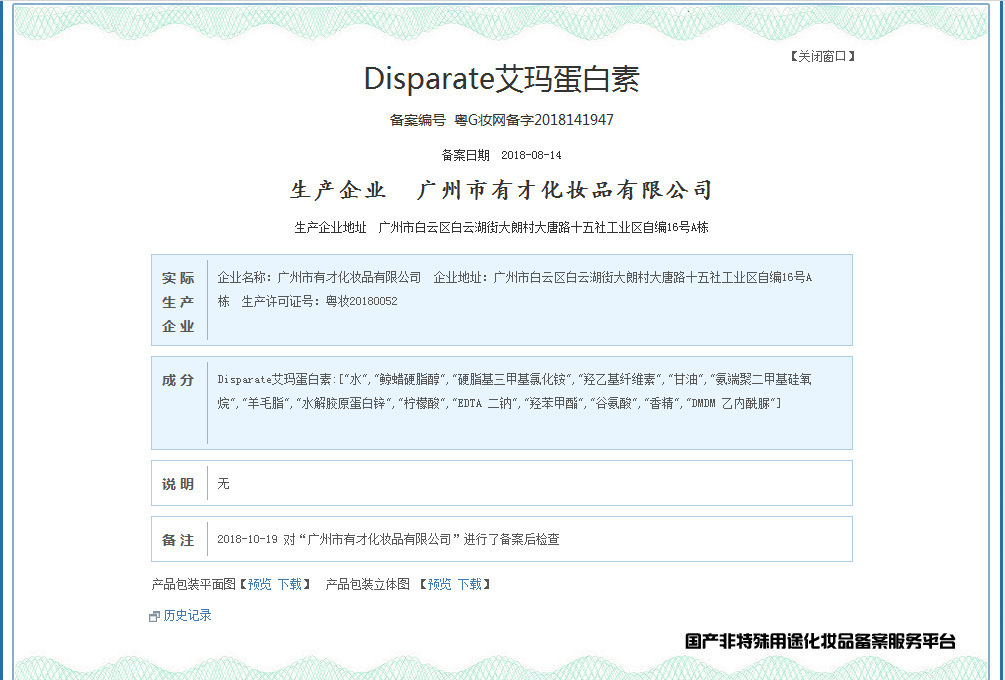Click the 实际生产企业 row label
This screenshot has width=1005, height=680.
[178, 301]
